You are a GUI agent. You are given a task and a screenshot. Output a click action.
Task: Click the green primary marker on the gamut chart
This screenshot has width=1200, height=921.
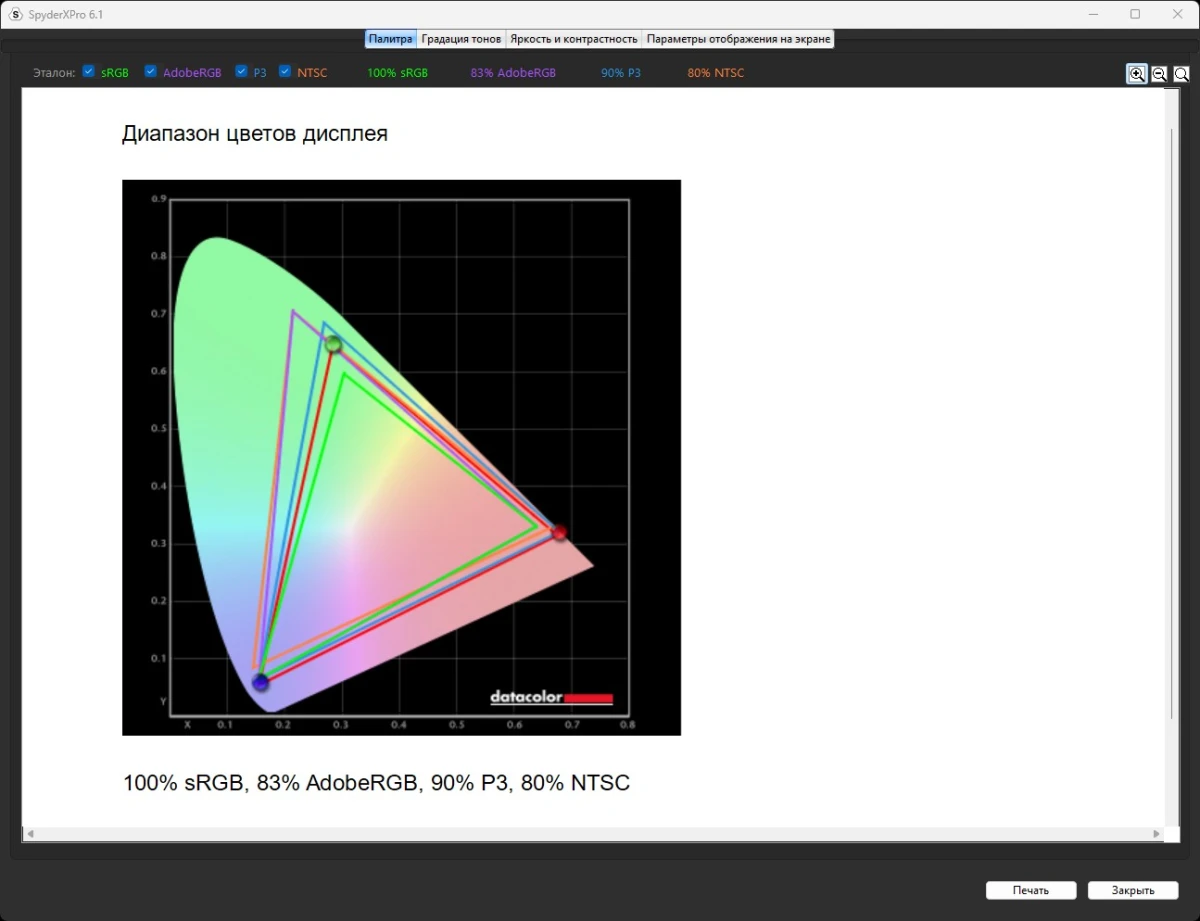coord(333,345)
